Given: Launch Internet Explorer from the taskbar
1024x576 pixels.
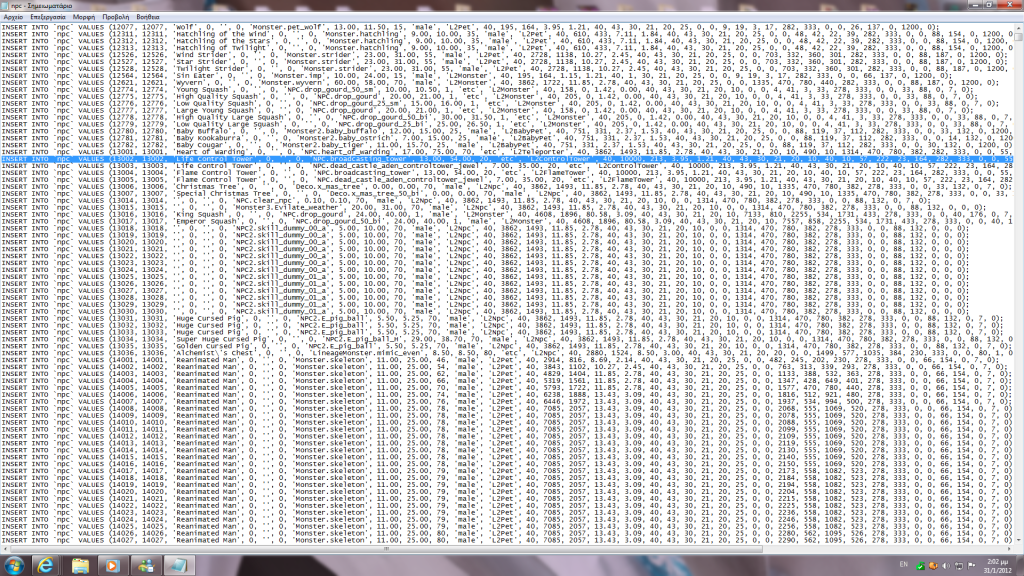Looking at the screenshot, I should point(47,565).
